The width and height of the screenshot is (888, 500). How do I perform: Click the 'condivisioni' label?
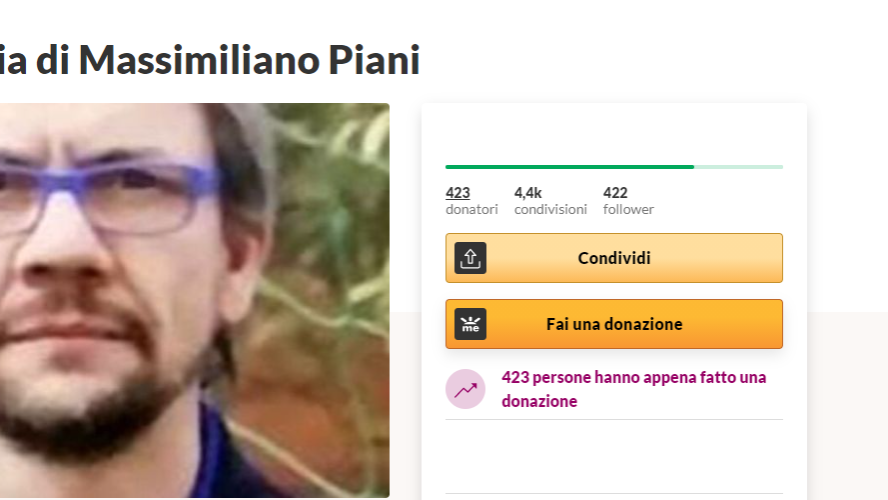coord(550,210)
